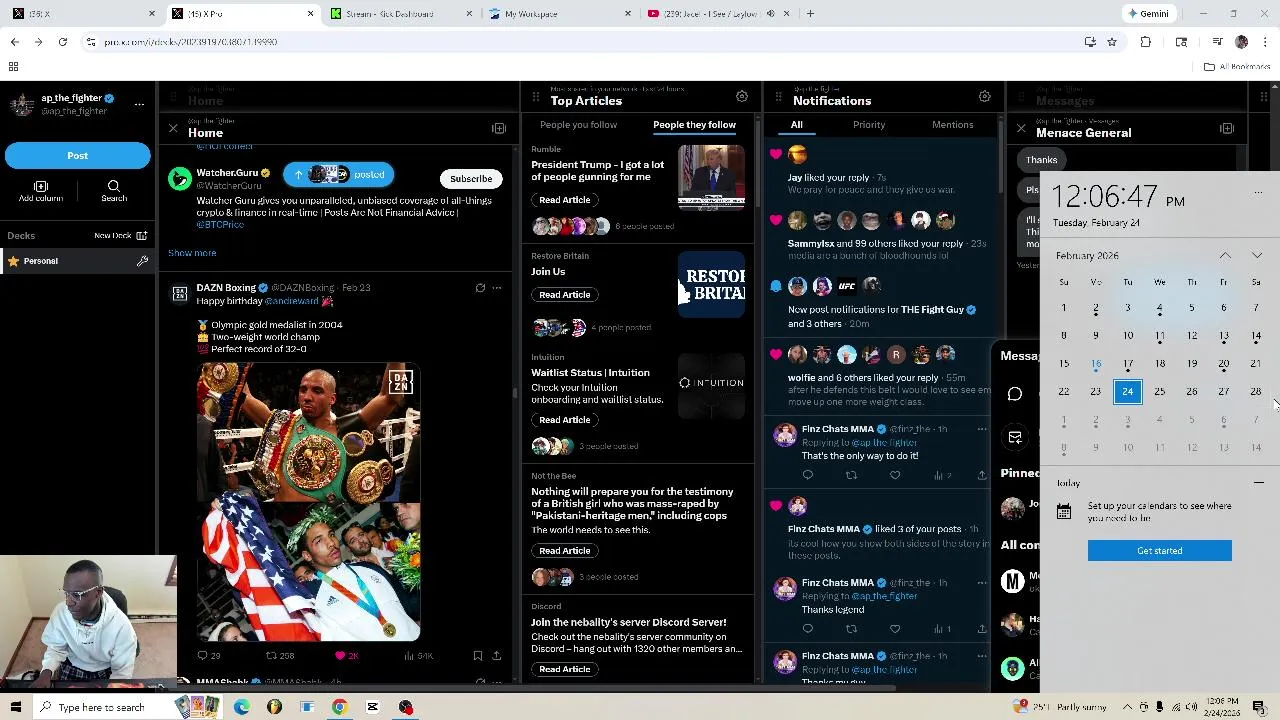
Task: Close the Menace General conversation
Action: [x=1021, y=128]
